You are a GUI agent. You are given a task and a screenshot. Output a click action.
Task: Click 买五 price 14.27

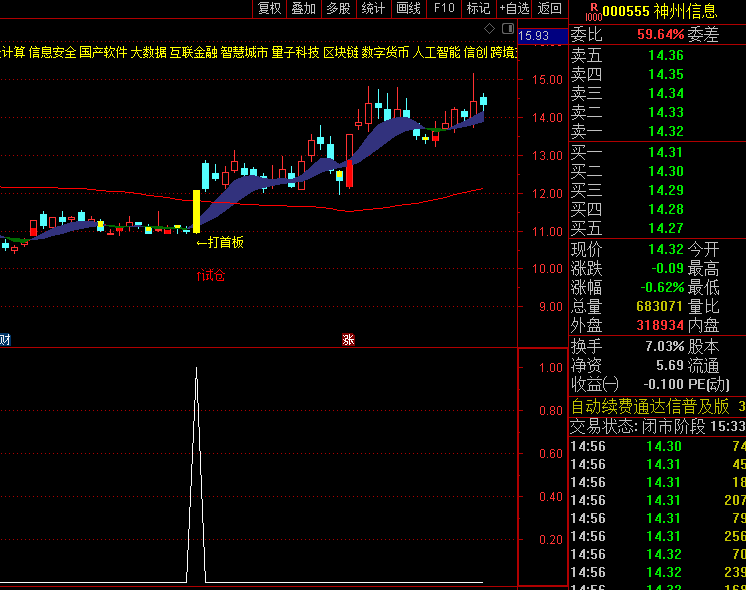pyautogui.click(x=666, y=229)
